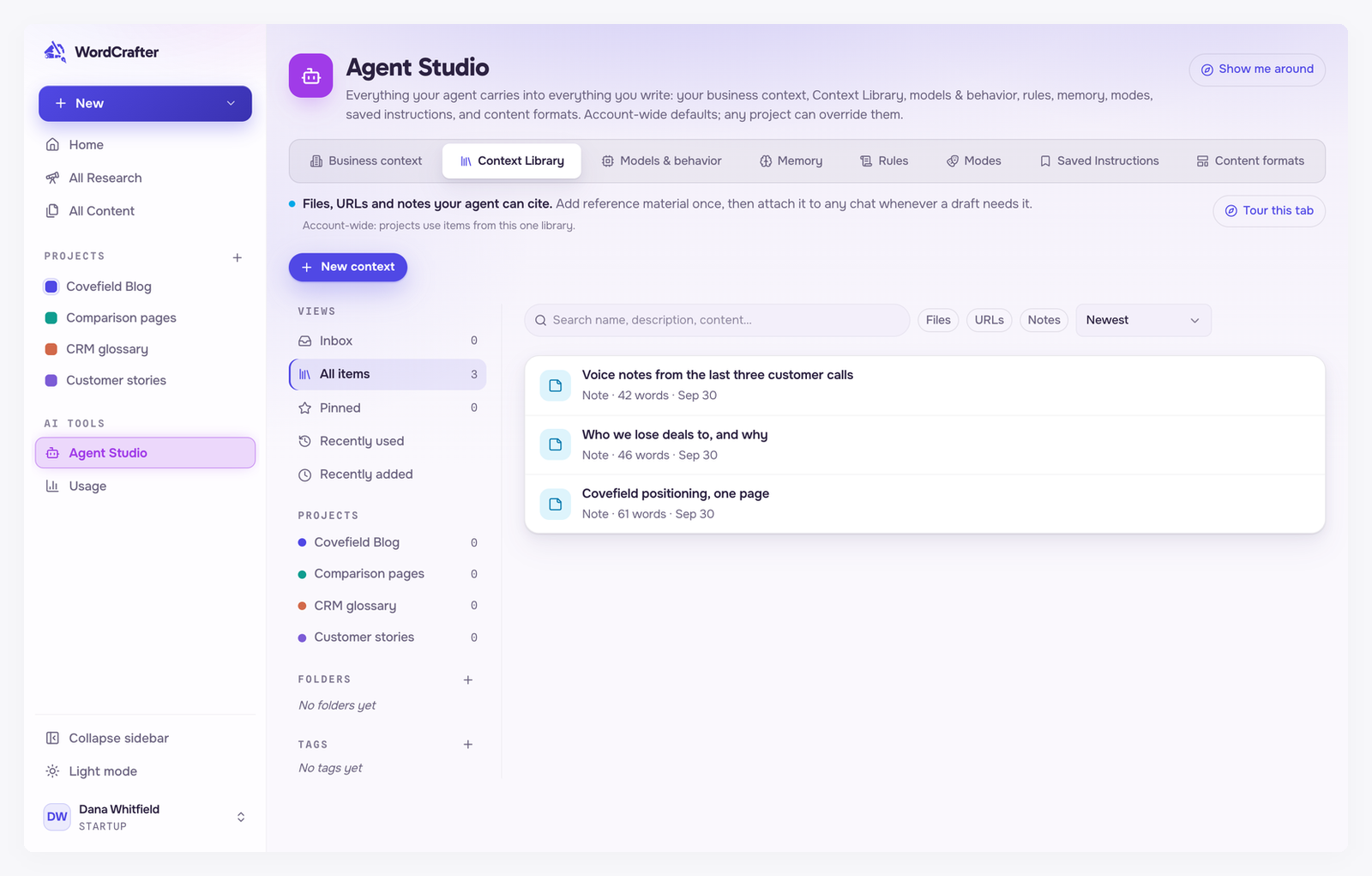Go to Home in sidebar
This screenshot has height=876, width=1372.
pyautogui.click(x=145, y=144)
